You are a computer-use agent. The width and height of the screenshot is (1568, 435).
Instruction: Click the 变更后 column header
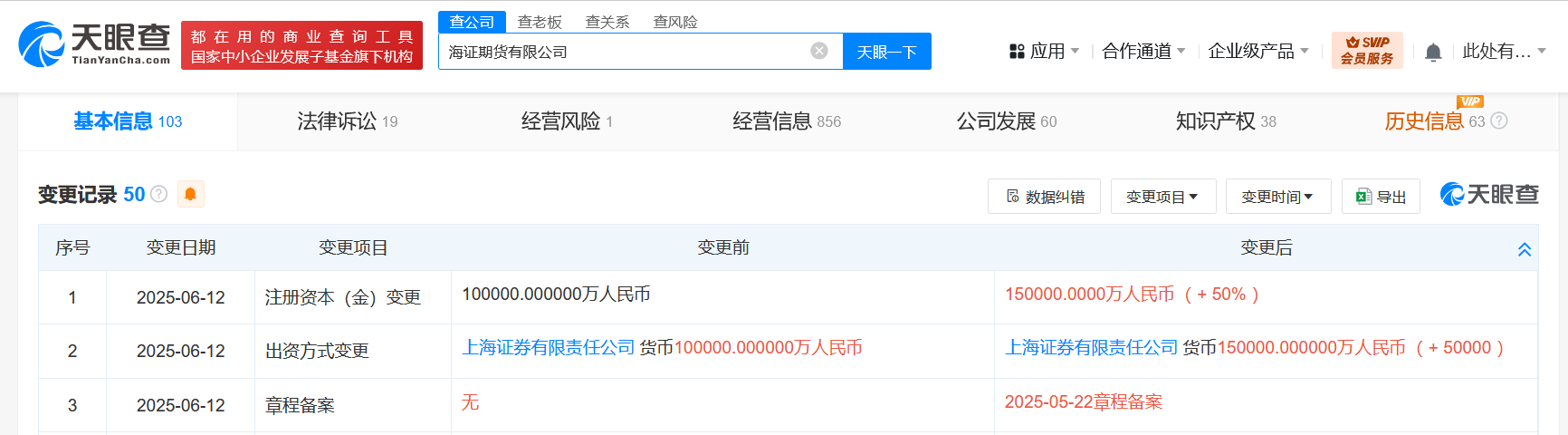coord(1267,247)
